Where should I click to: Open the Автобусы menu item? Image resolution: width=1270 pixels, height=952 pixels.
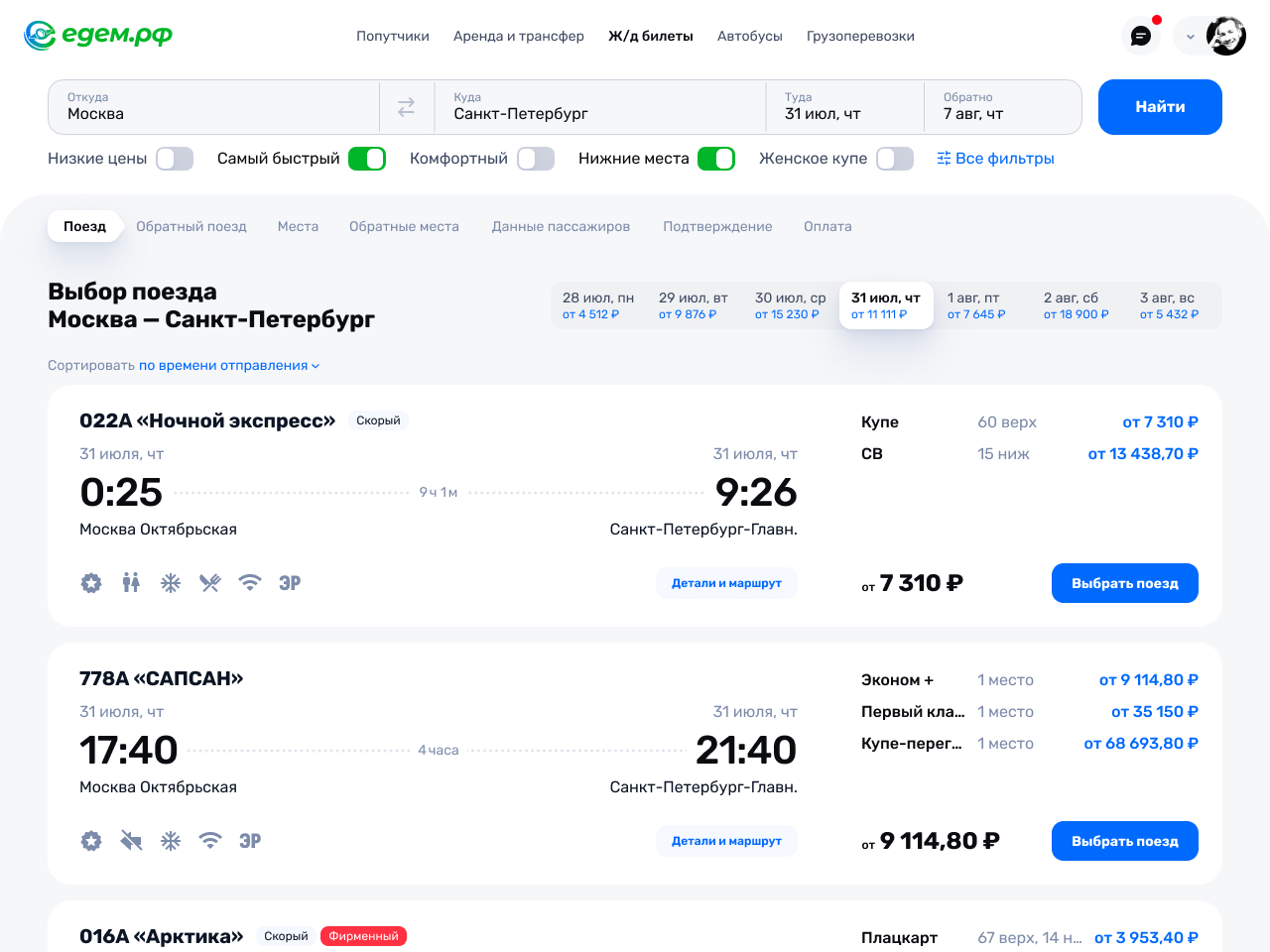click(x=750, y=36)
